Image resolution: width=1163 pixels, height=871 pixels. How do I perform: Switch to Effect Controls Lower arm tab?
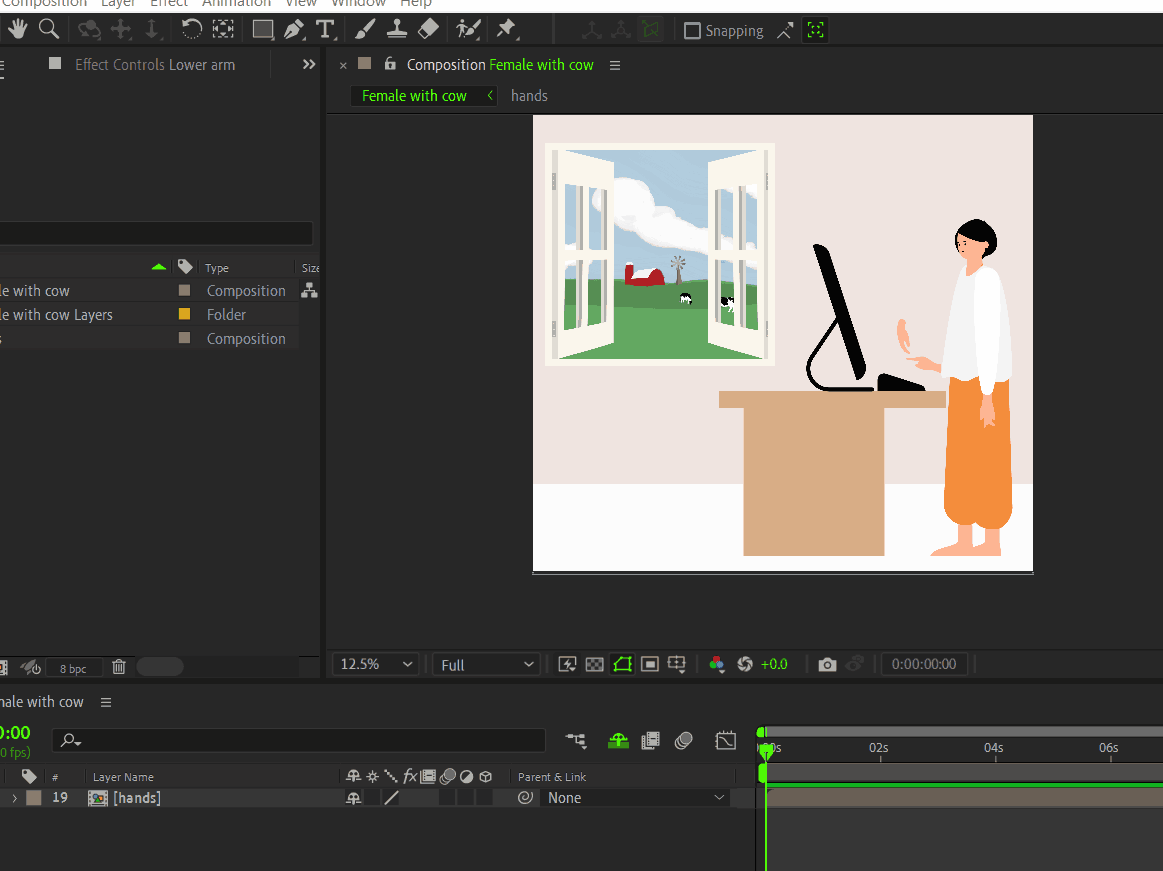(155, 65)
